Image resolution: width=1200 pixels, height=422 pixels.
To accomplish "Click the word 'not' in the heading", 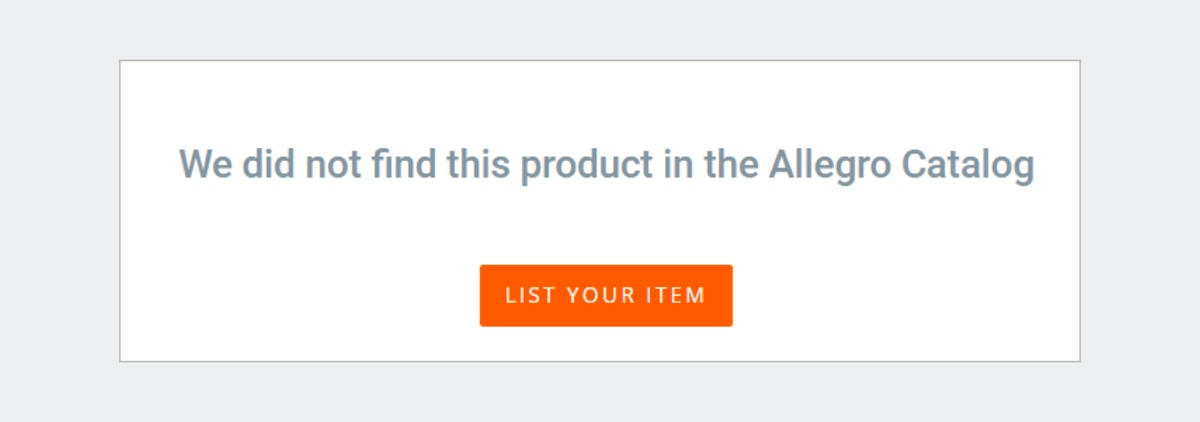I will point(332,163).
